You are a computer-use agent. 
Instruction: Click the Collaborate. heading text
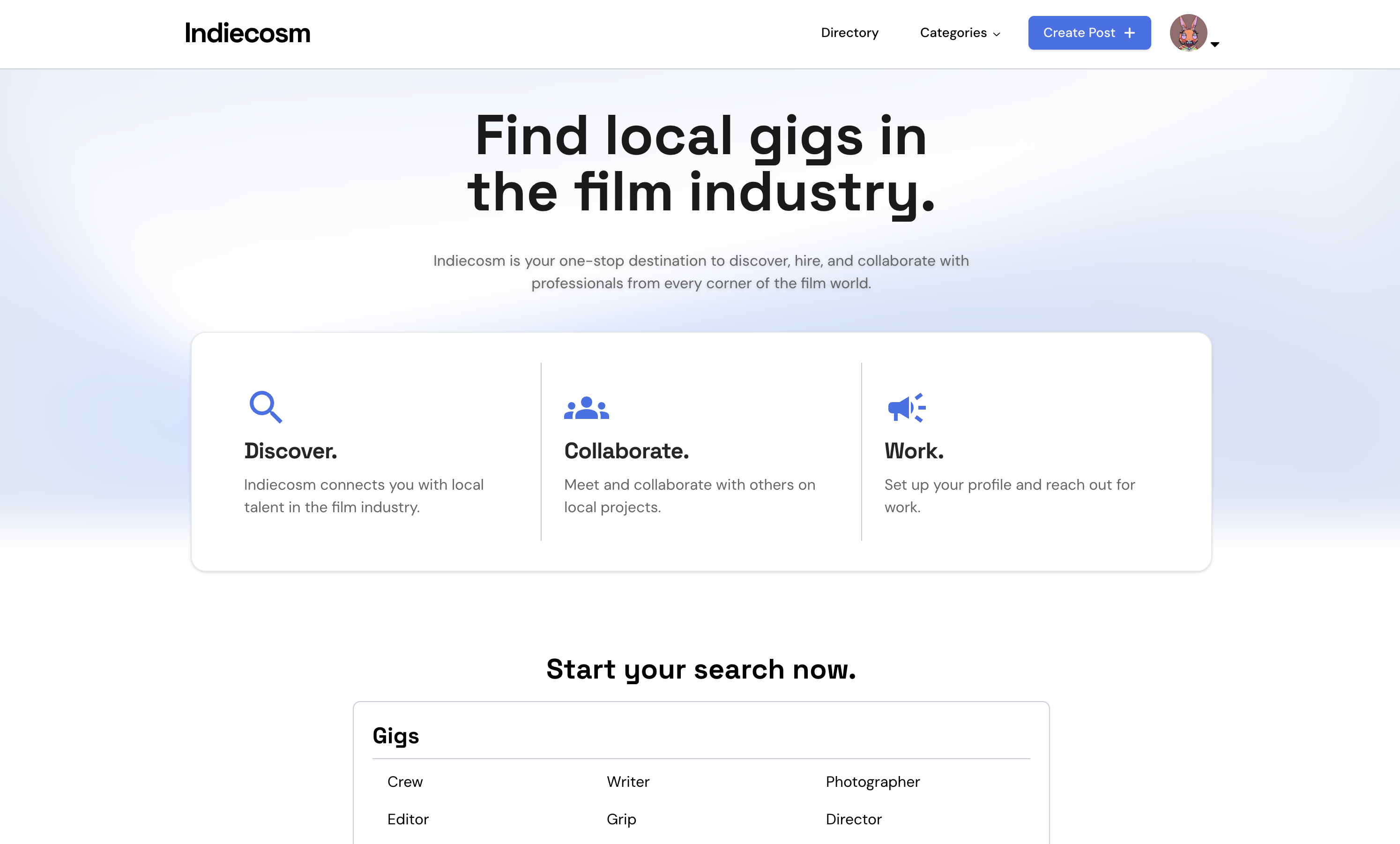[626, 451]
